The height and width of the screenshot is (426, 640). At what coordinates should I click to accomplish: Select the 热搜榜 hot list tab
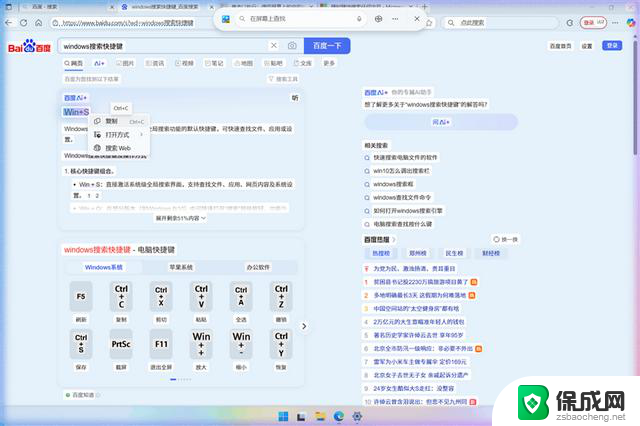[381, 253]
